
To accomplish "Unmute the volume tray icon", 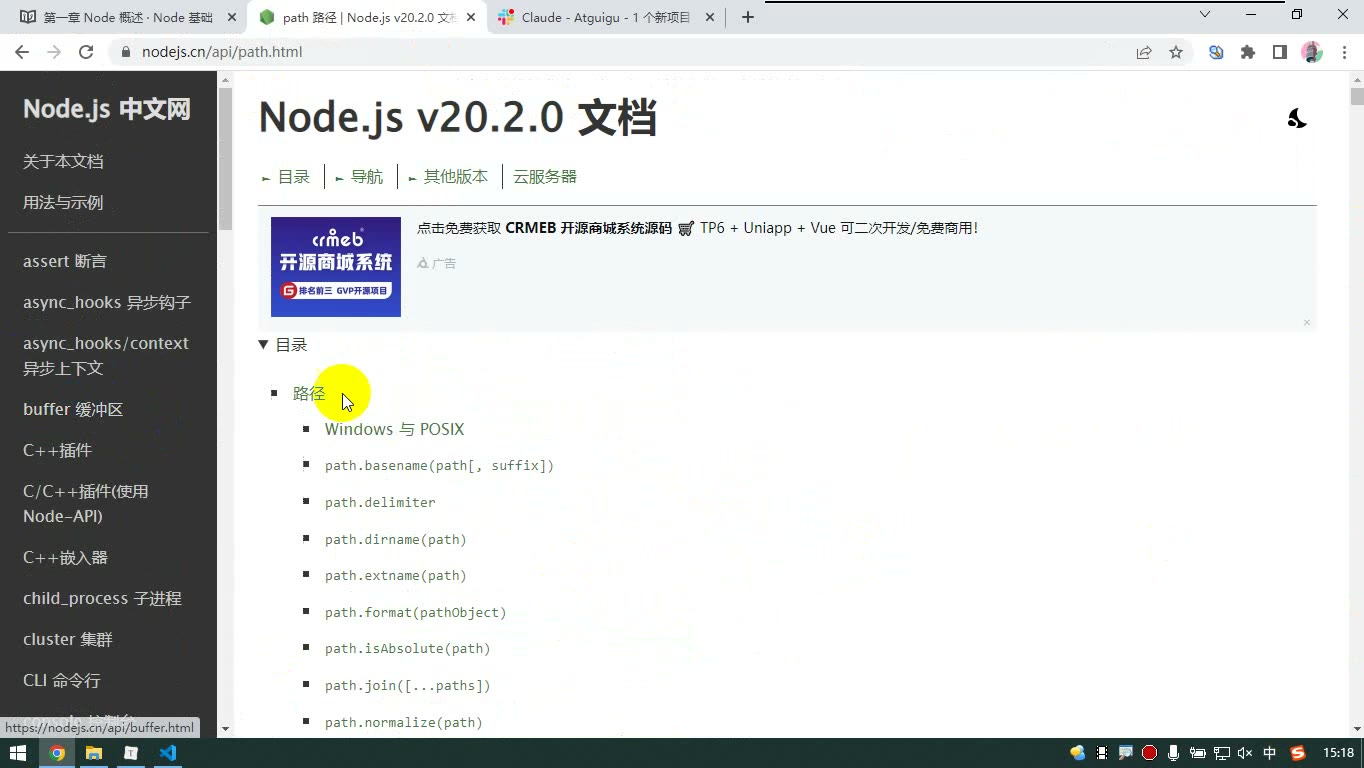I will click(1245, 753).
